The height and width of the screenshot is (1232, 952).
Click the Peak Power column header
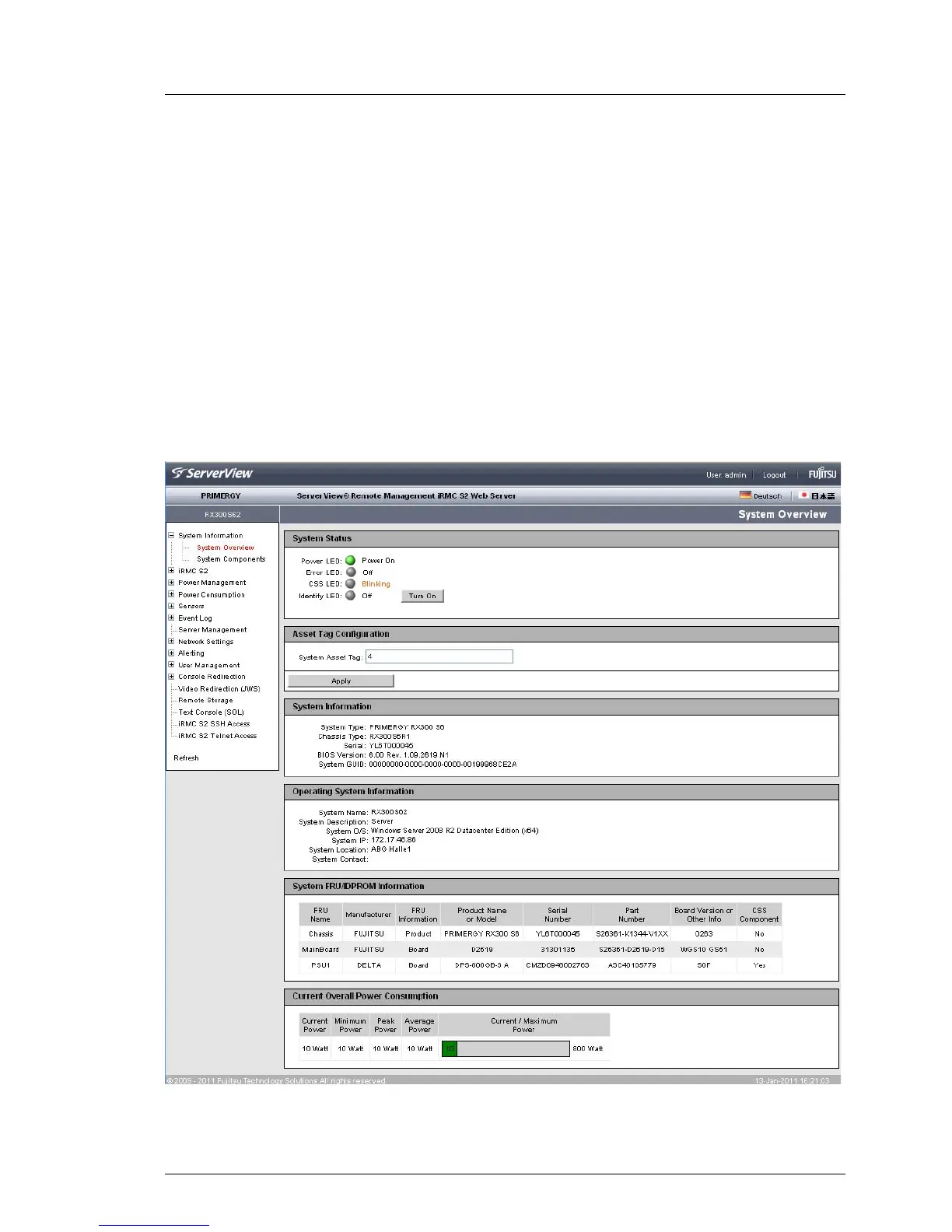tap(386, 1025)
